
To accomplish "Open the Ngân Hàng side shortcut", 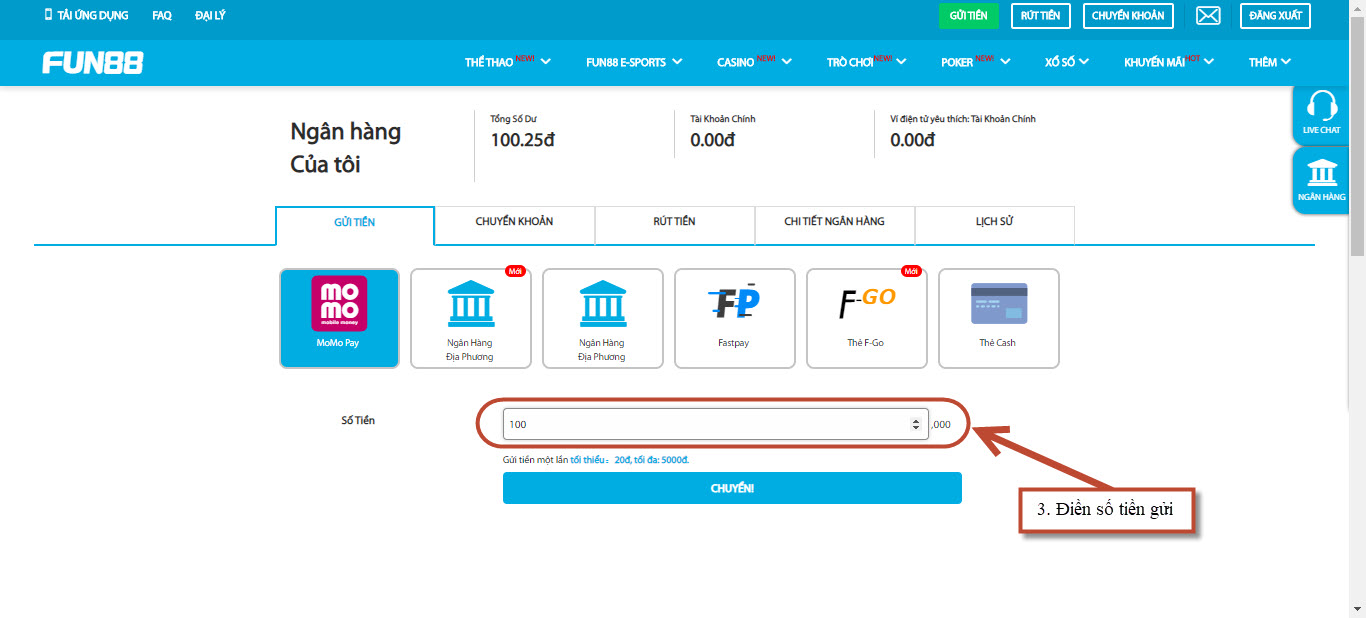I will 1322,180.
